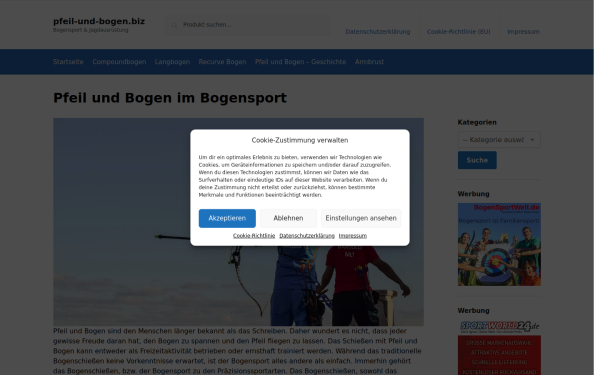Viewport: 600px width, 375px height.
Task: Accept cookies with the Akzeptieren button
Action: (x=227, y=218)
